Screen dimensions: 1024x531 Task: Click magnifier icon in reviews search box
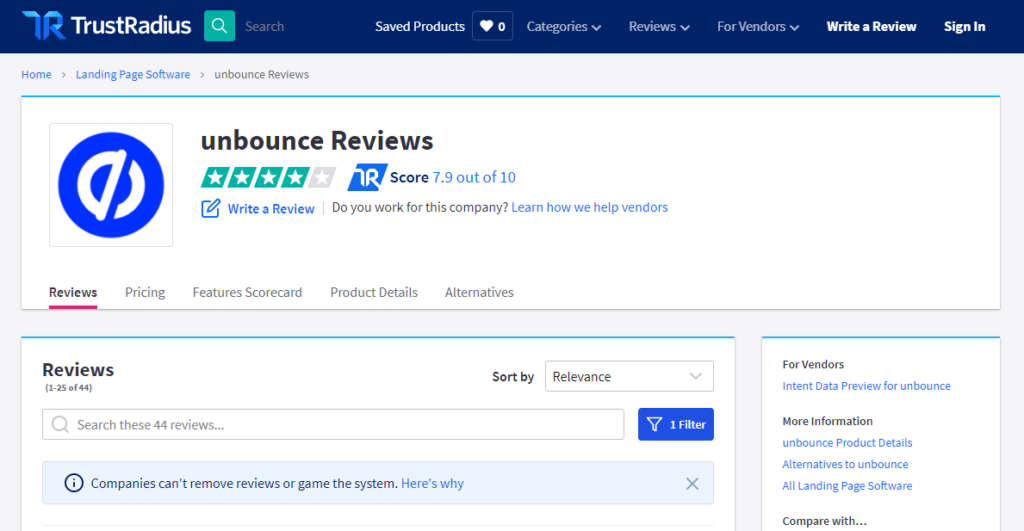click(60, 425)
